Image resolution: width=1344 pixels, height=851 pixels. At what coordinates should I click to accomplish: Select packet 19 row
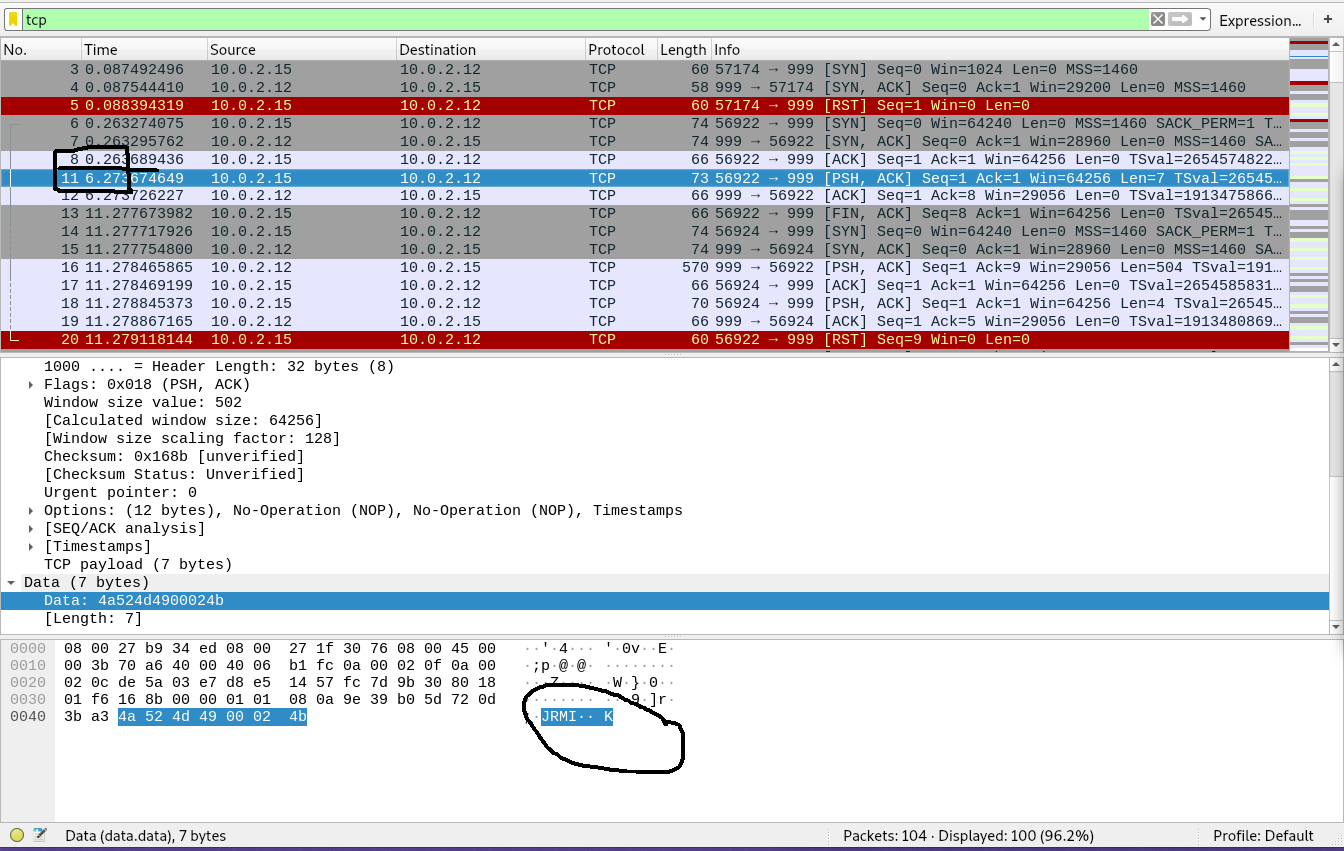coord(644,321)
